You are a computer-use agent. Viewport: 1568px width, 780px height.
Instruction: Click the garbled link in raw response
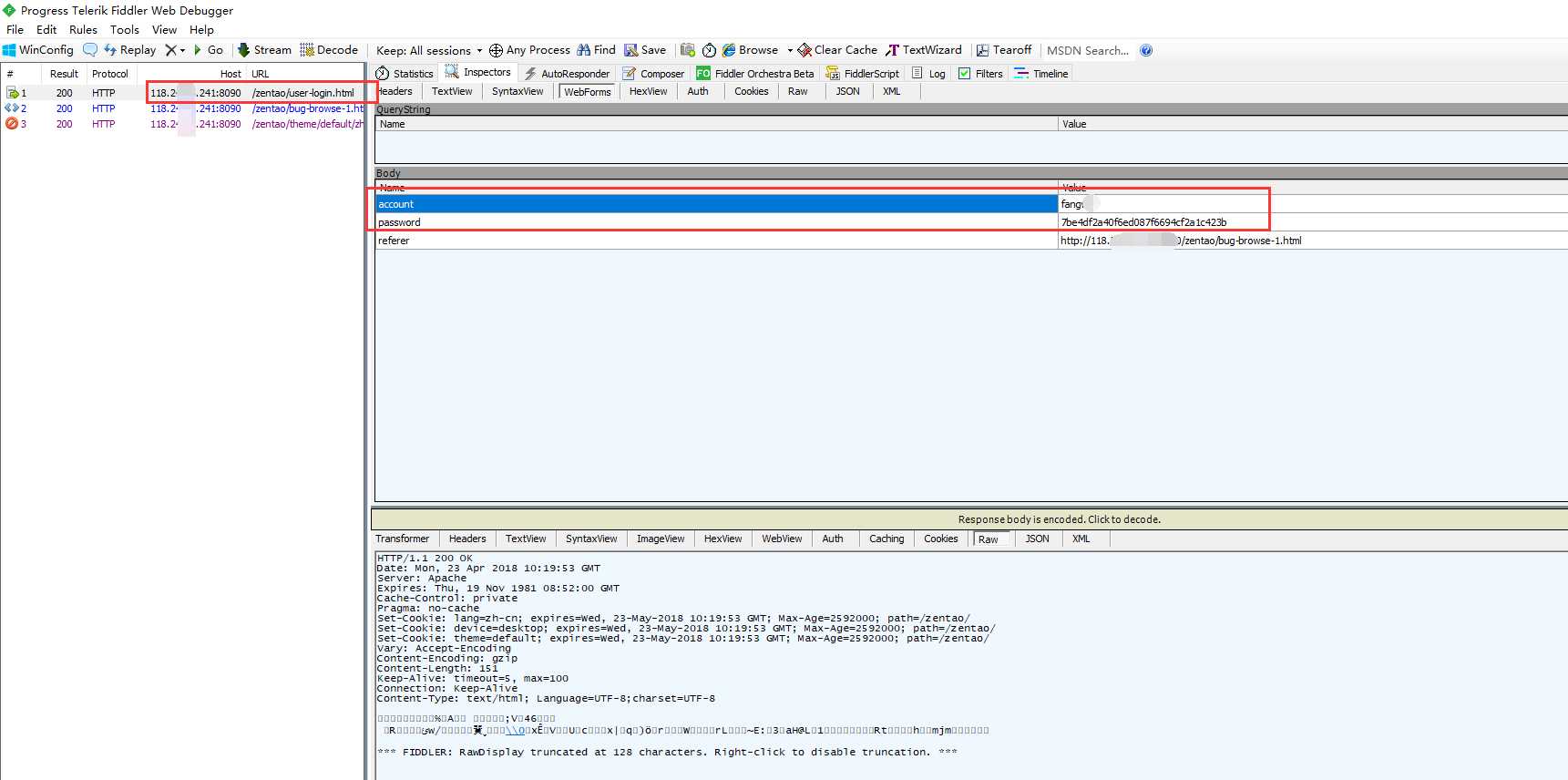point(516,730)
